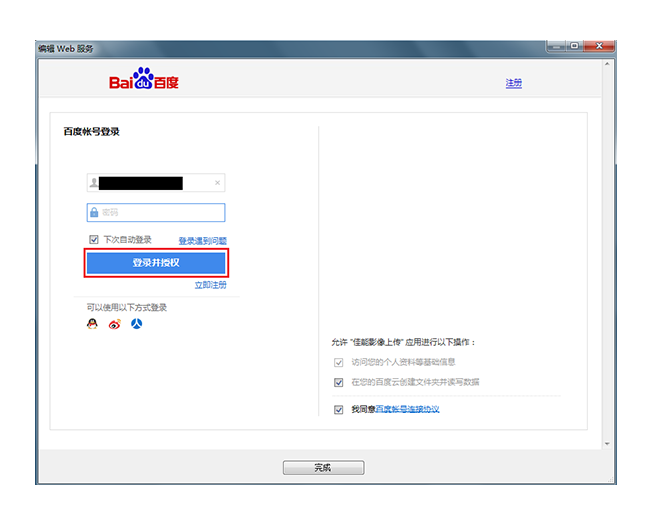Screen dimensions: 652x525
Task: Click the user avatar icon in the username field
Action: coord(94,182)
